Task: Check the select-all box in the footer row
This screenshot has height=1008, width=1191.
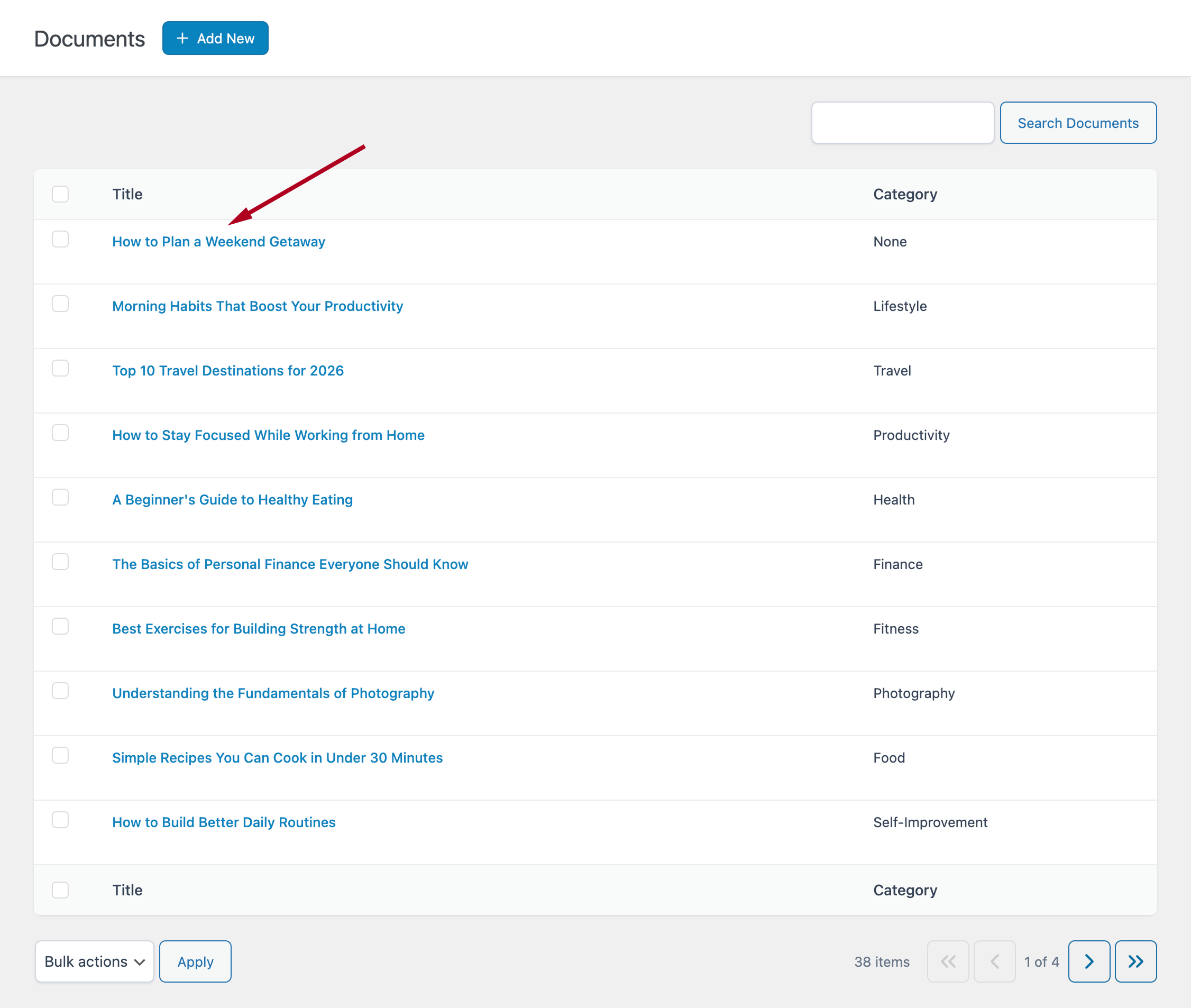Action: 60,890
